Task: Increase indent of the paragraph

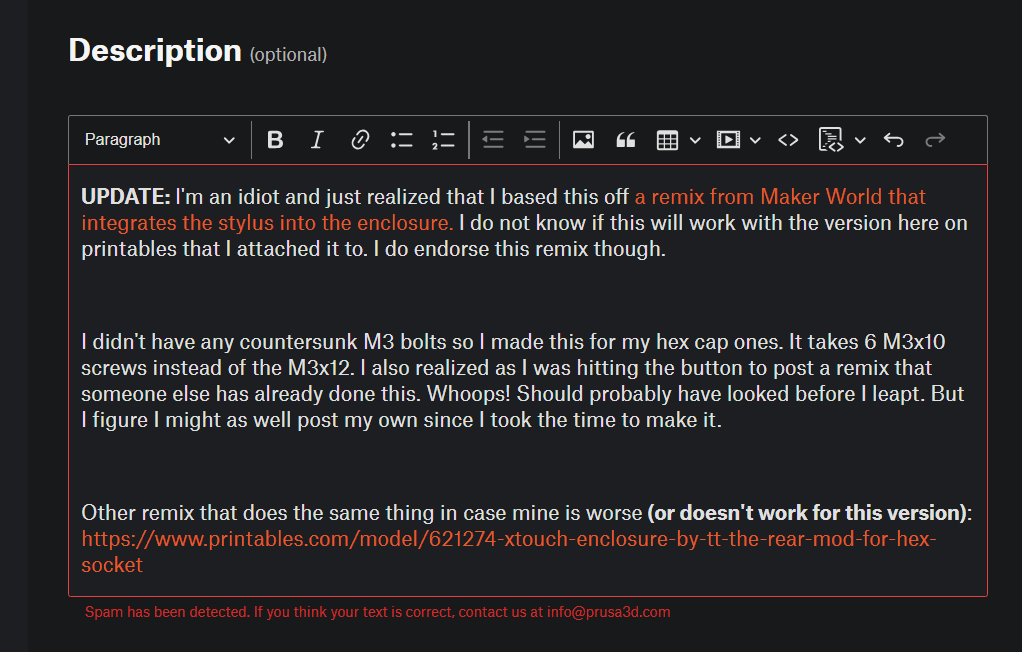Action: [x=534, y=140]
